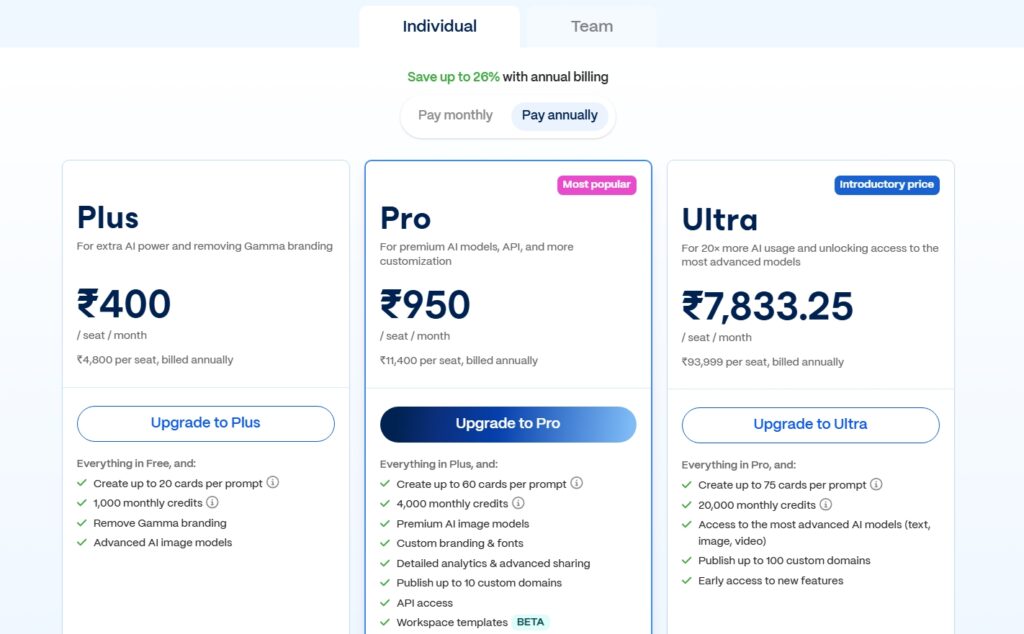This screenshot has width=1024, height=634.
Task: Select the Individual tab
Action: click(439, 26)
